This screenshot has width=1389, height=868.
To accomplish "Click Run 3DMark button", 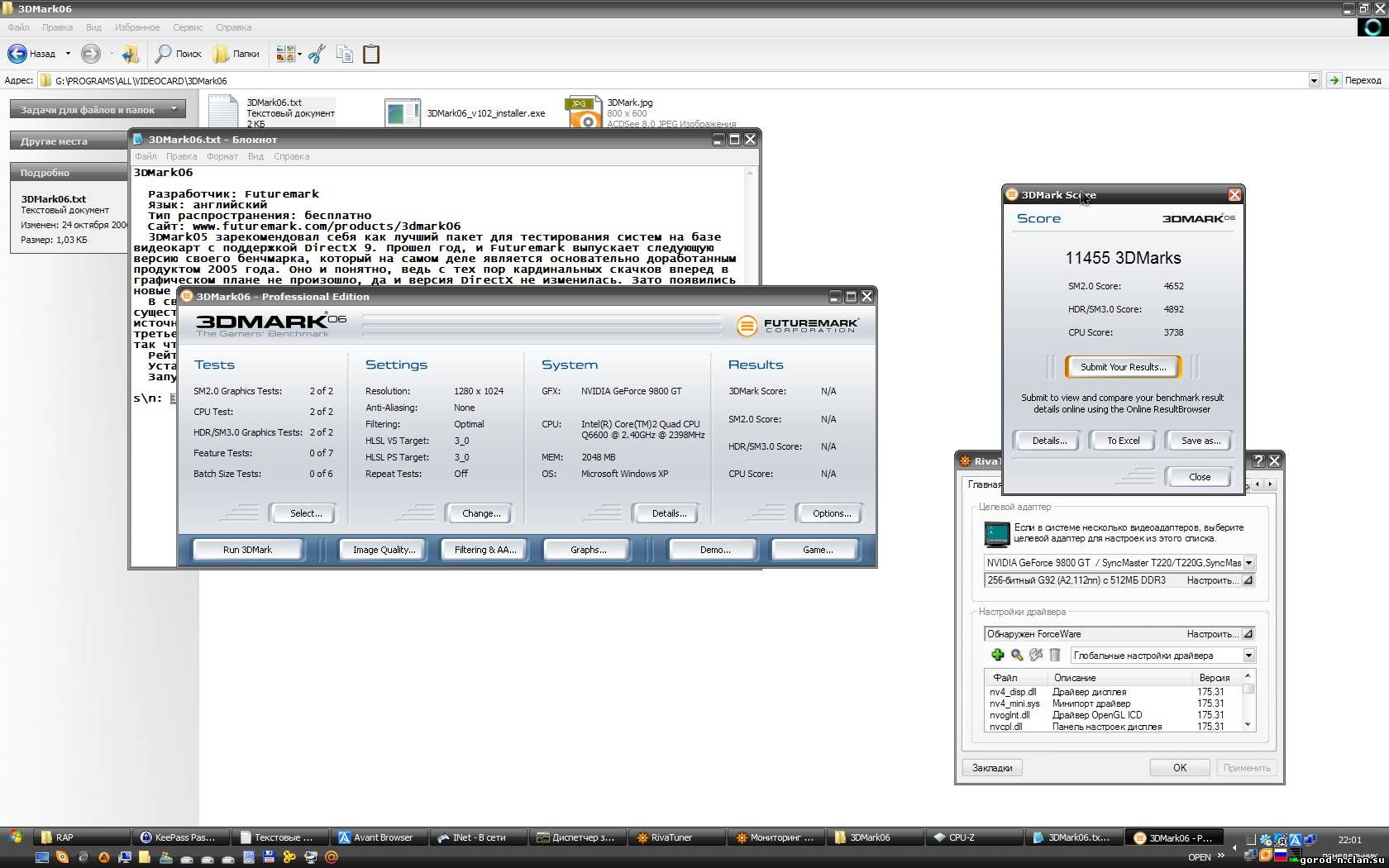I will tap(247, 550).
